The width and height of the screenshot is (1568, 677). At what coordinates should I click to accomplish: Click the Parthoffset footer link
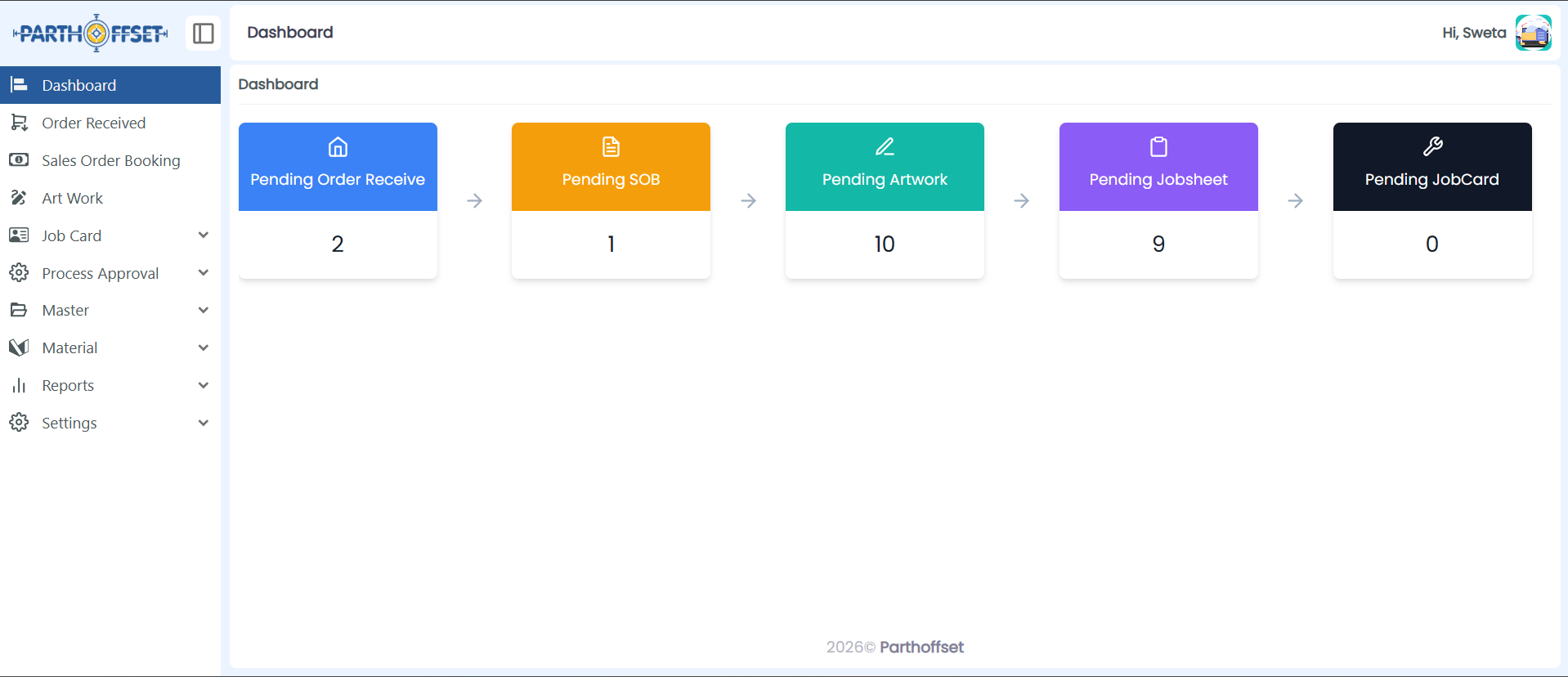921,647
